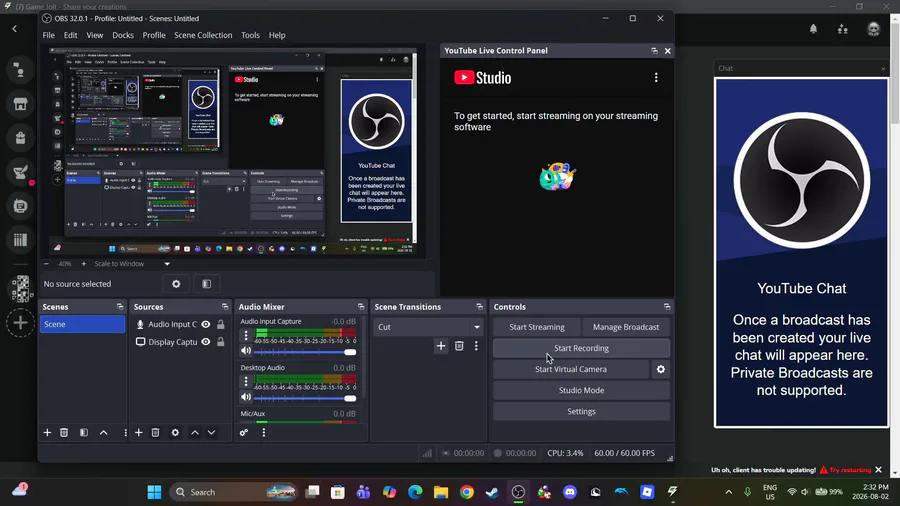Screen dimensions: 900x506
Task: Open the Audio Mixer toolbar three-dot menu
Action: (263, 433)
